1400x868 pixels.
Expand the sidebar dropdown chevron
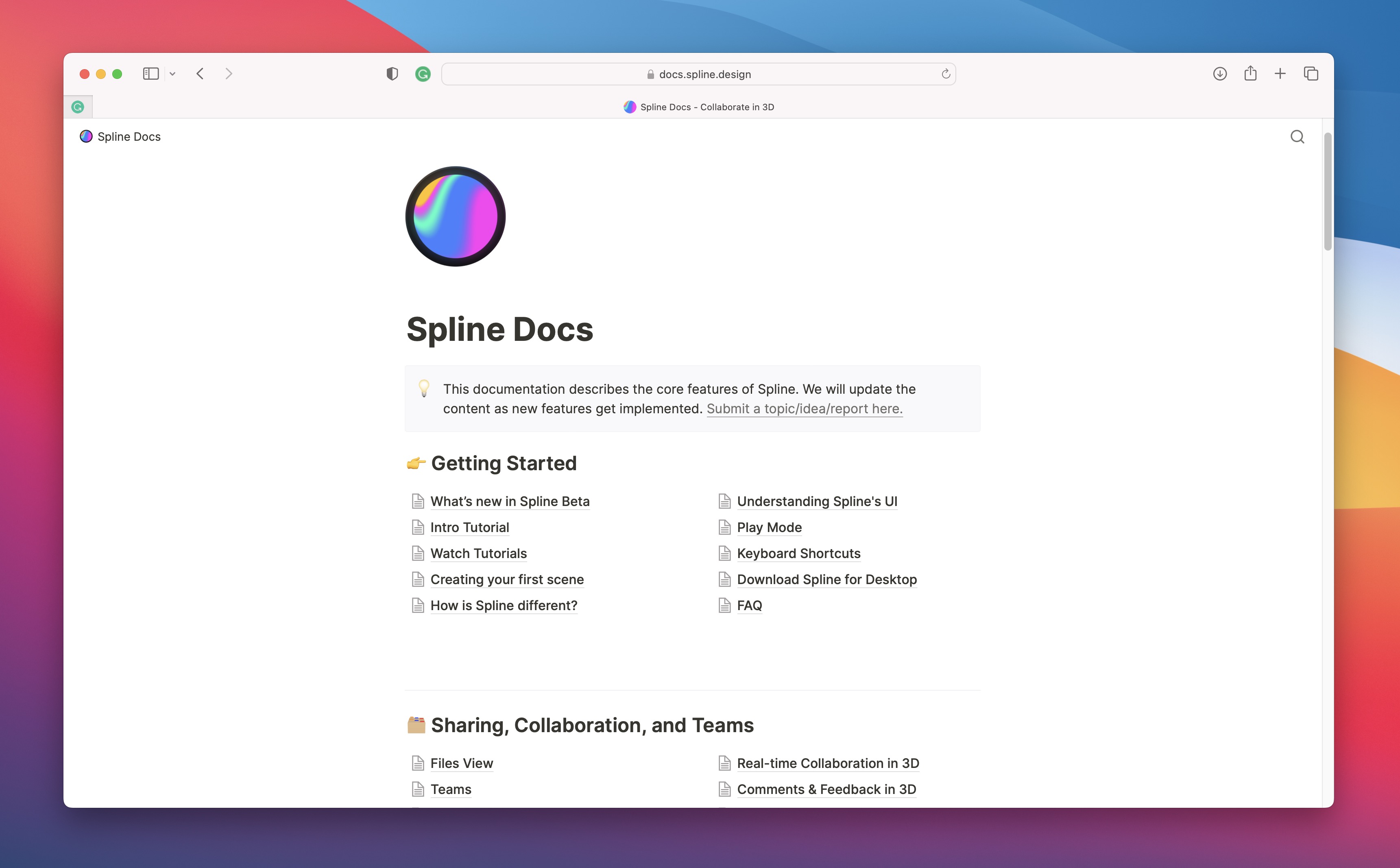(172, 74)
